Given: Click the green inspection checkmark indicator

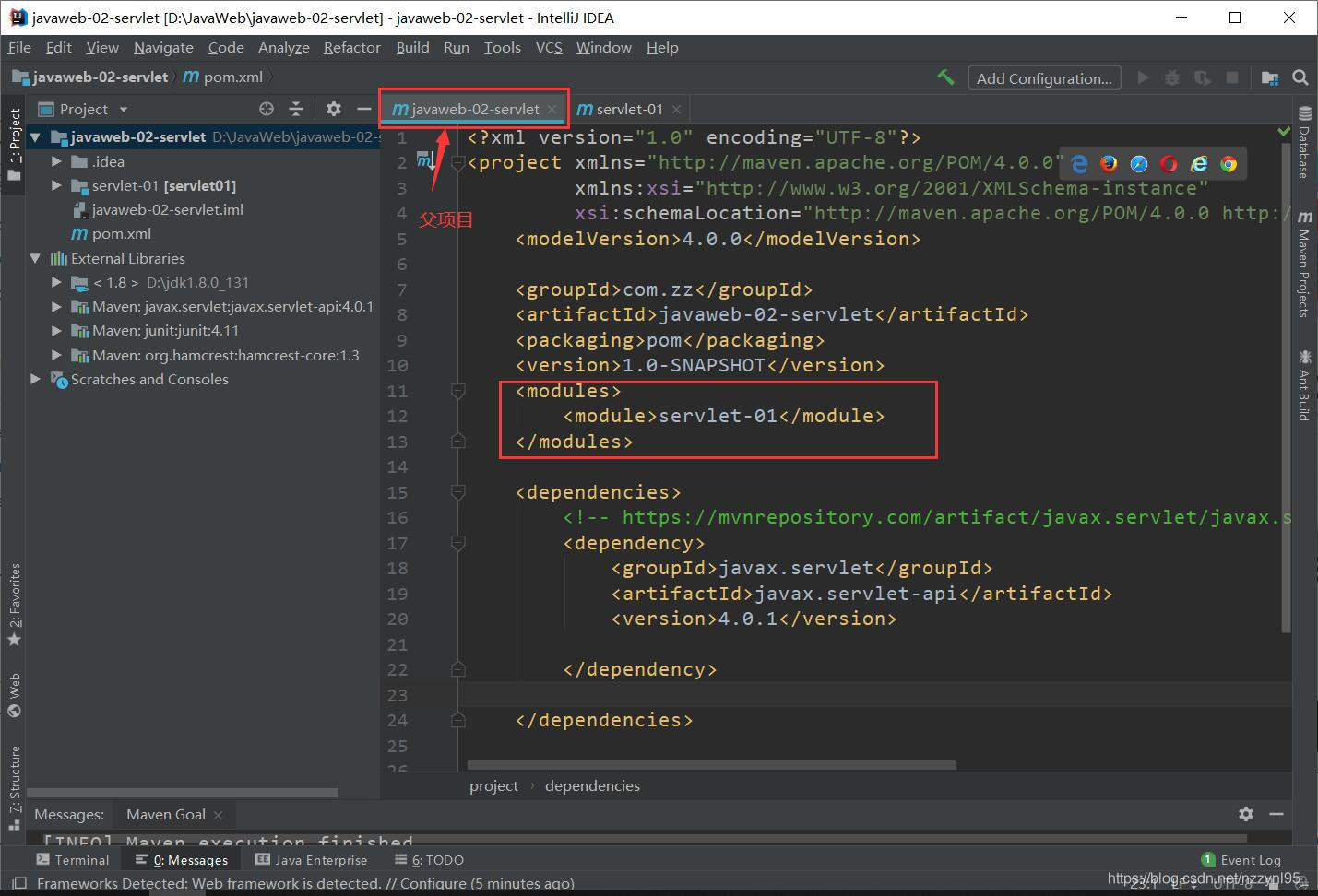Looking at the screenshot, I should tap(1284, 133).
